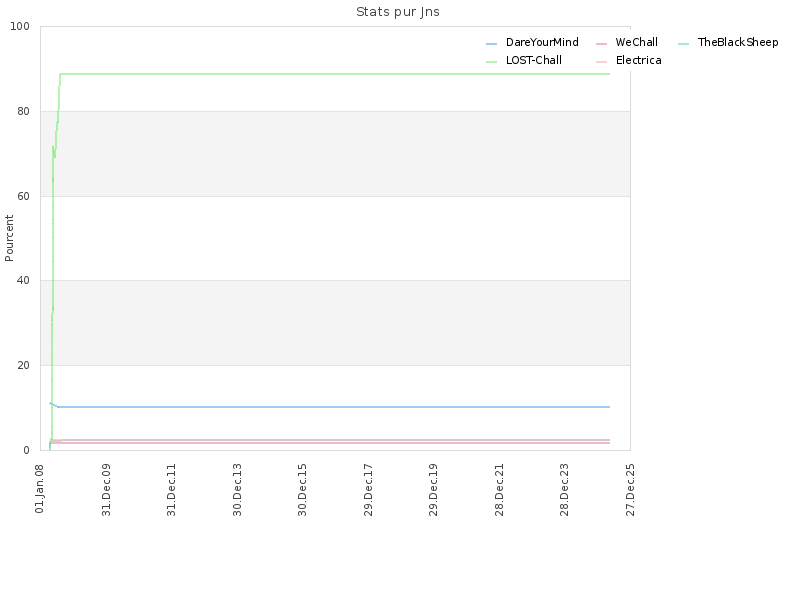Screen dimensions: 800x600
Task: Click the teal TheBlackSheep legend color marker
Action: tap(684, 44)
